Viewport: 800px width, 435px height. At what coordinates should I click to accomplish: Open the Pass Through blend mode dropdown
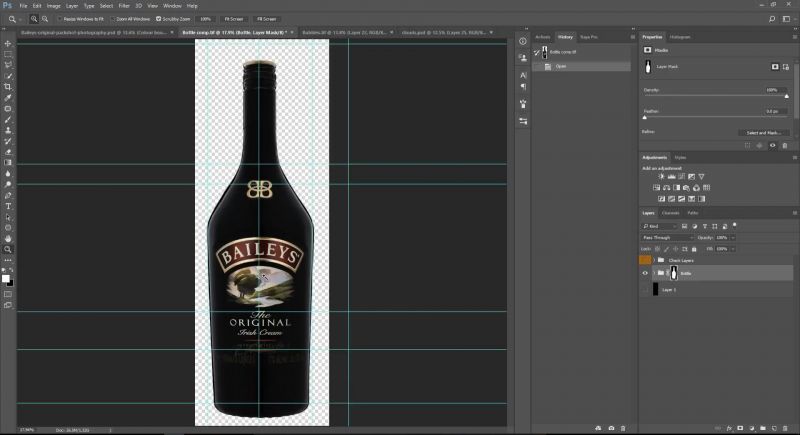click(x=668, y=238)
